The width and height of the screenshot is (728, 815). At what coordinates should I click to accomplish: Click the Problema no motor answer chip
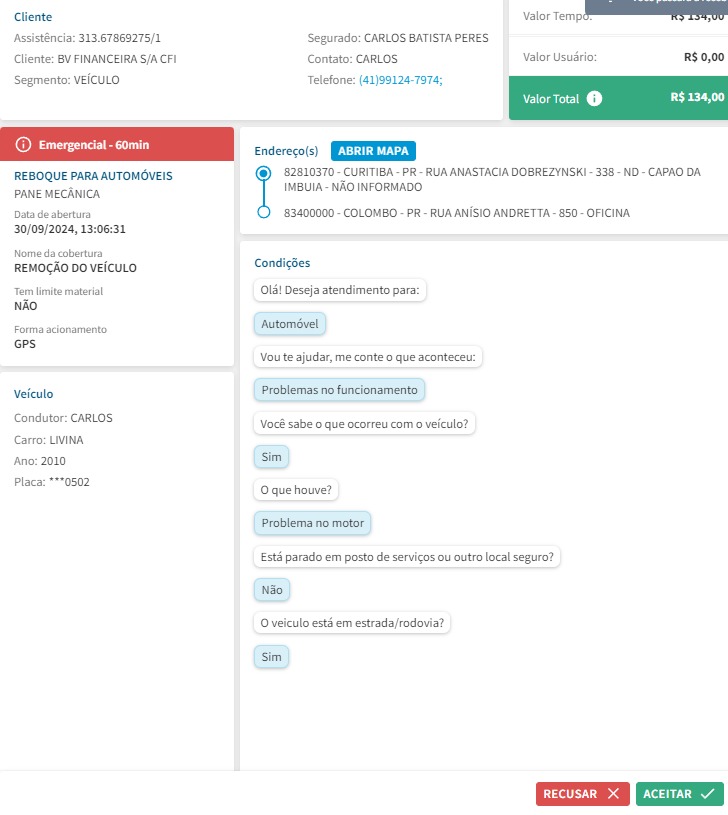click(313, 523)
